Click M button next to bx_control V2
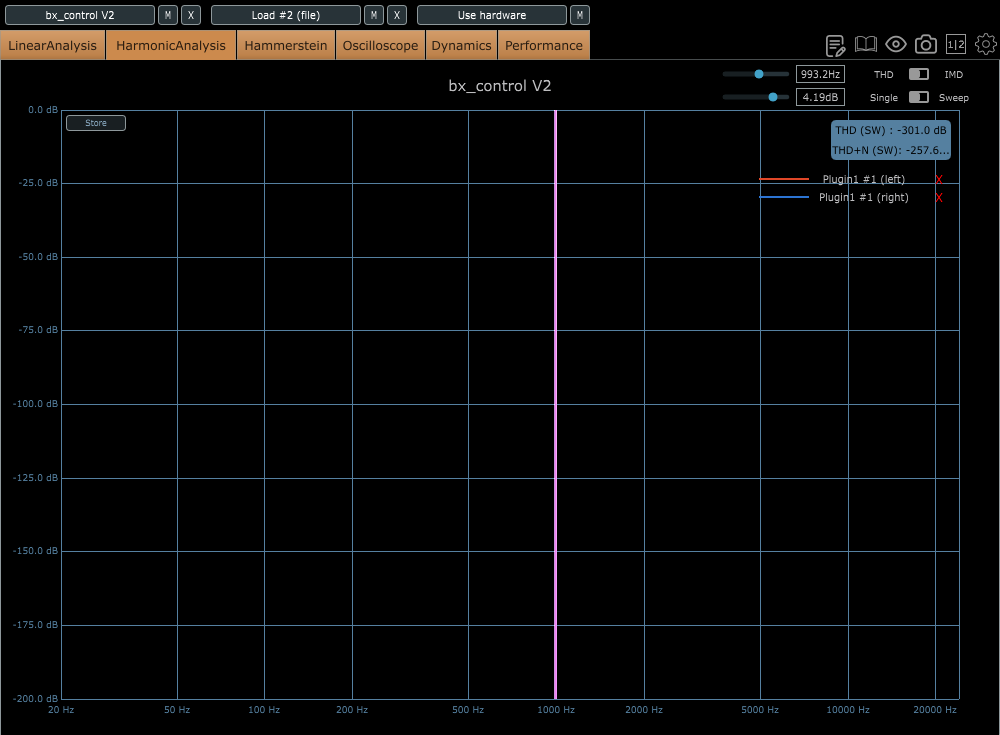Viewport: 1000px width, 735px height. (168, 15)
